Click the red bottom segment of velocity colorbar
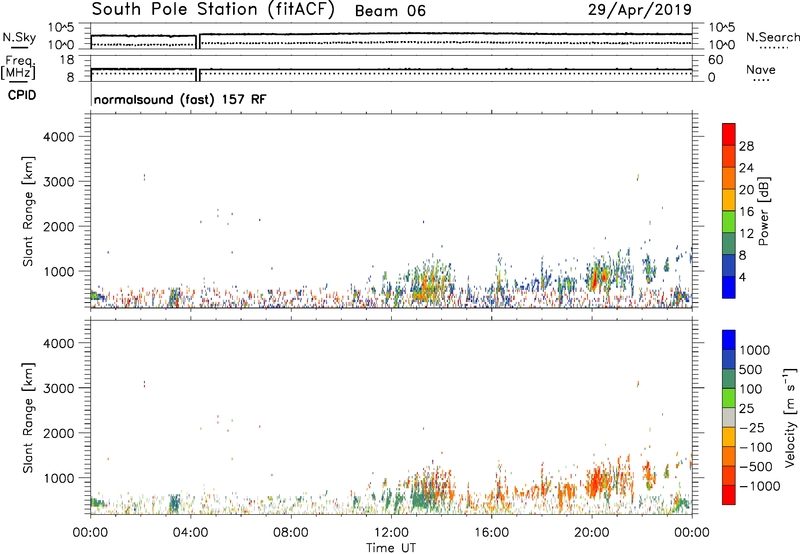 click(x=729, y=495)
